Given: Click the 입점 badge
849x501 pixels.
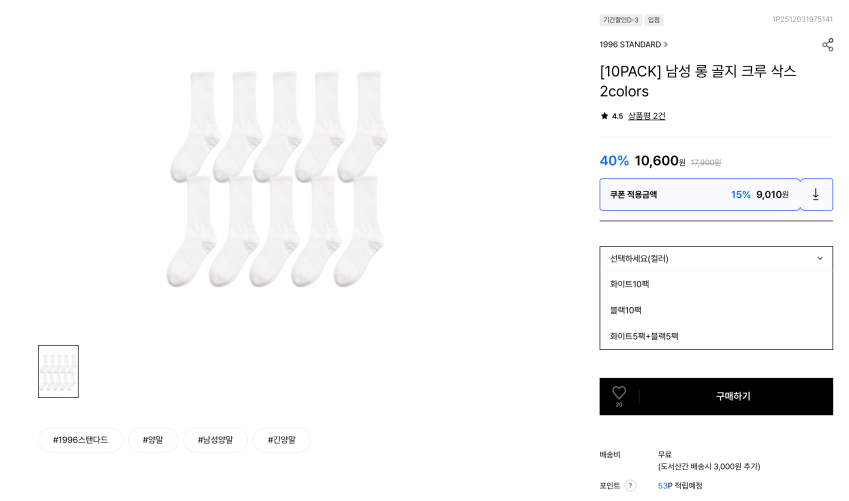Looking at the screenshot, I should coord(654,20).
